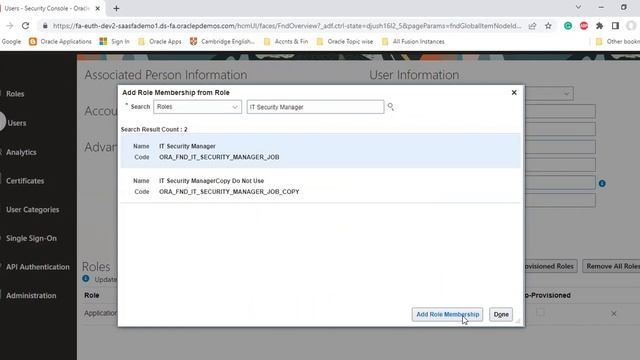The image size is (640, 360).
Task: Open the All Fusion Instances bookmark folder
Action: tap(413, 42)
